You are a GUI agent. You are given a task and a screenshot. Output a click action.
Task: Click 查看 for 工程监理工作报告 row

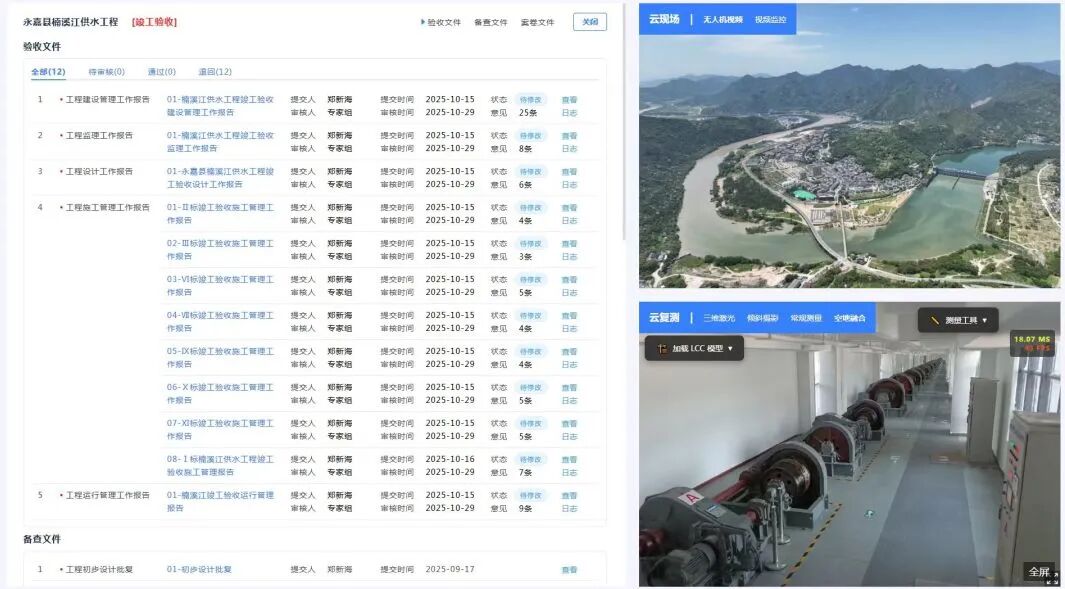[x=569, y=136]
